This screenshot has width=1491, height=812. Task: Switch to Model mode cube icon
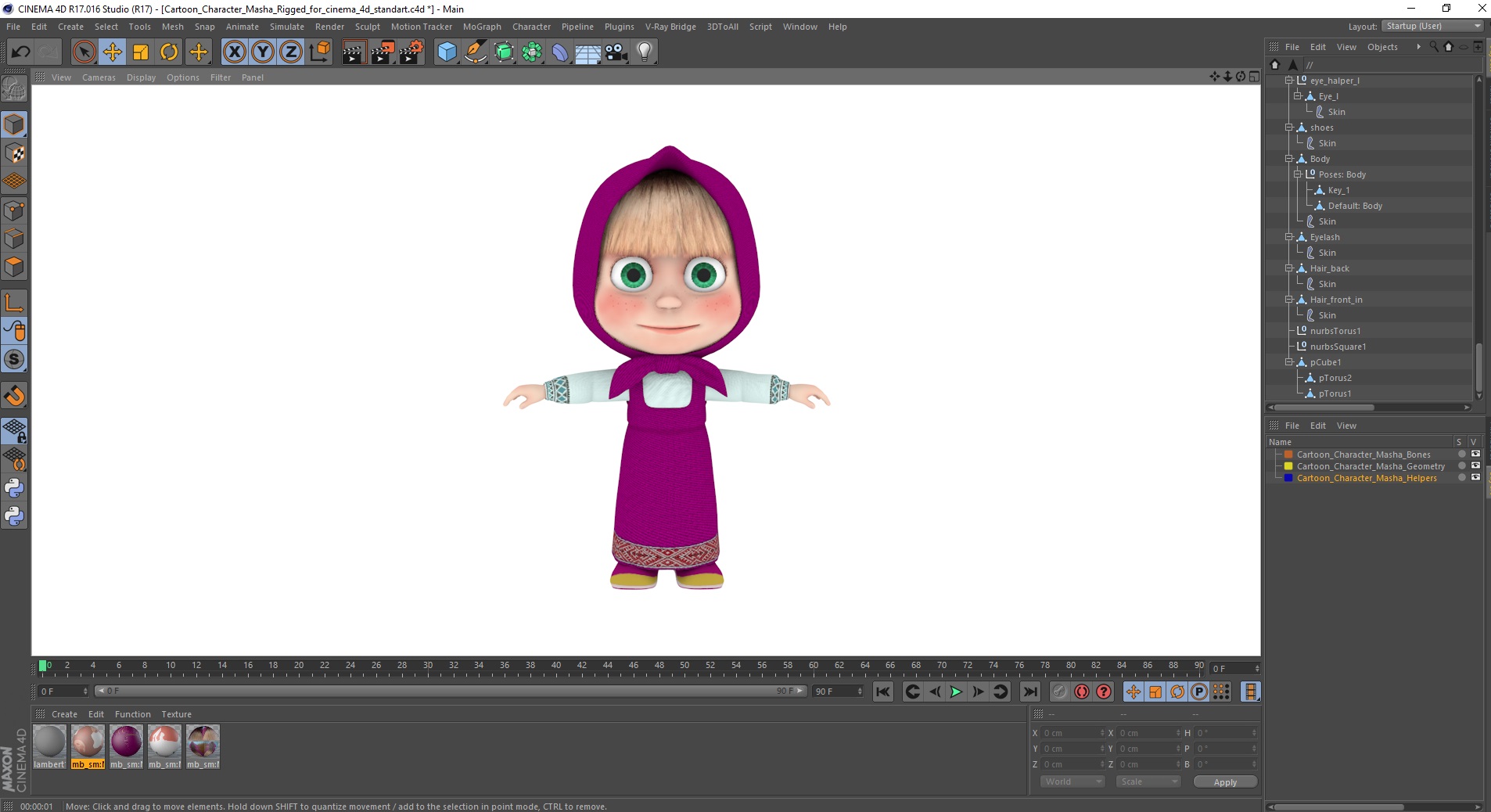tap(14, 124)
